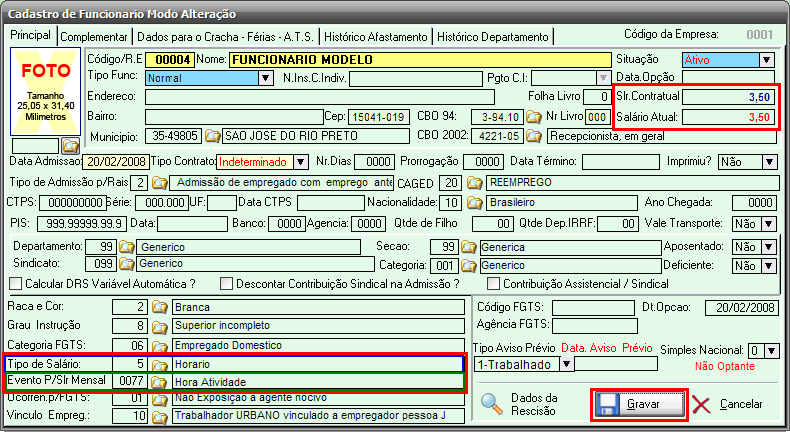Image resolution: width=790 pixels, height=432 pixels.
Task: Switch to the Principal tab
Action: (31, 35)
